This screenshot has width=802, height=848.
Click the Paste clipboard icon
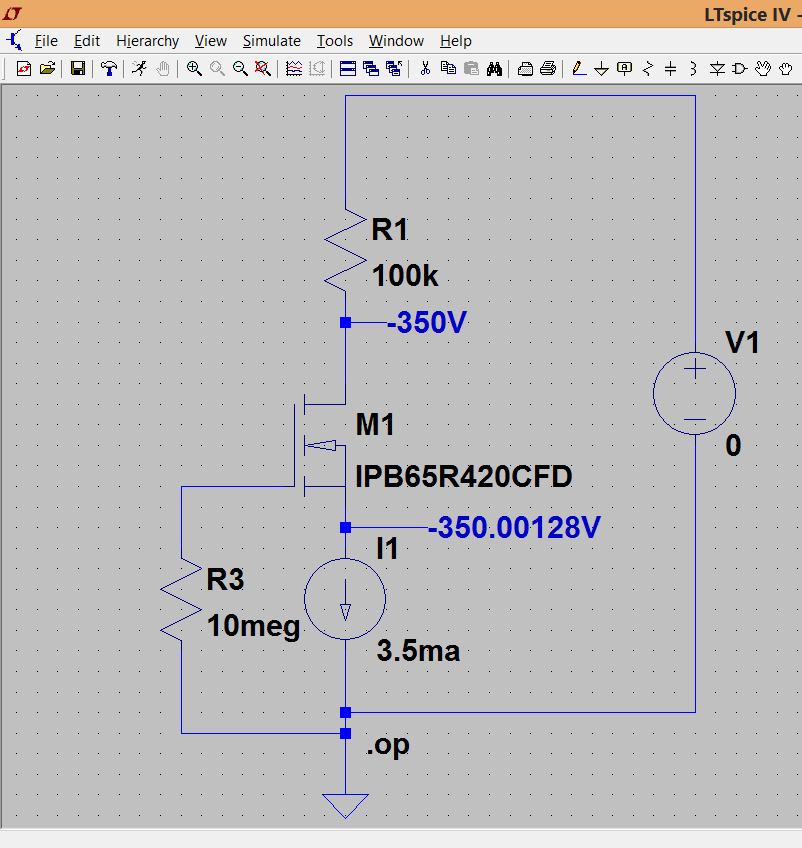472,69
